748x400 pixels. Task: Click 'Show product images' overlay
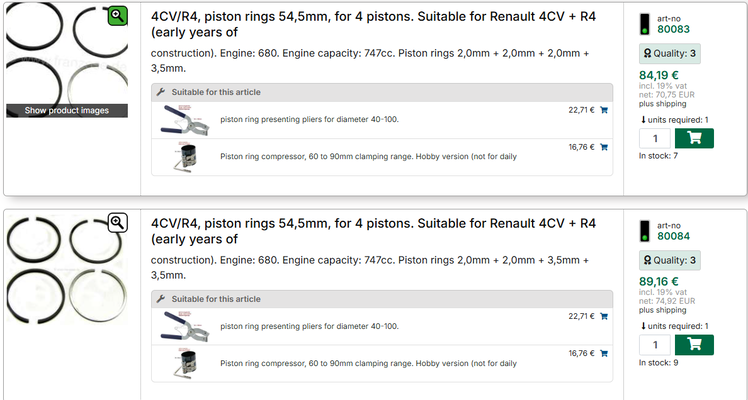(x=67, y=110)
